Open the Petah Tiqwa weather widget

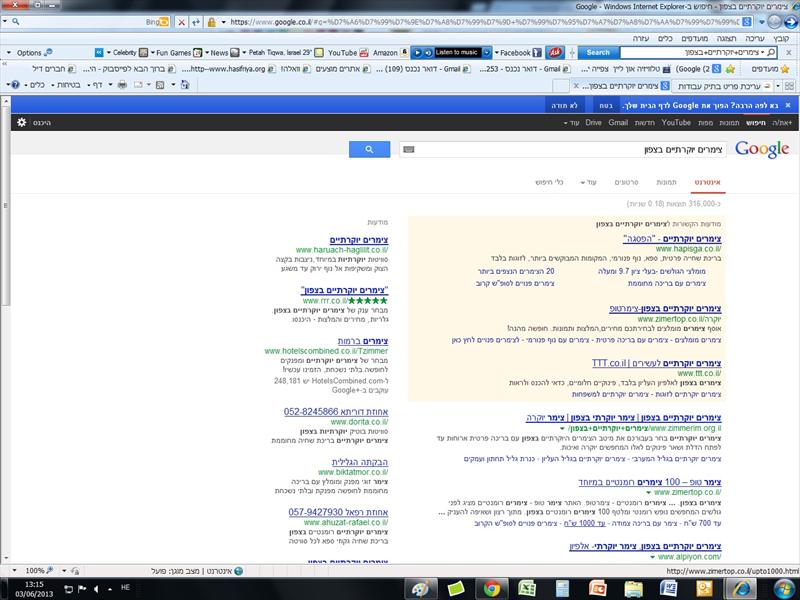tap(282, 53)
